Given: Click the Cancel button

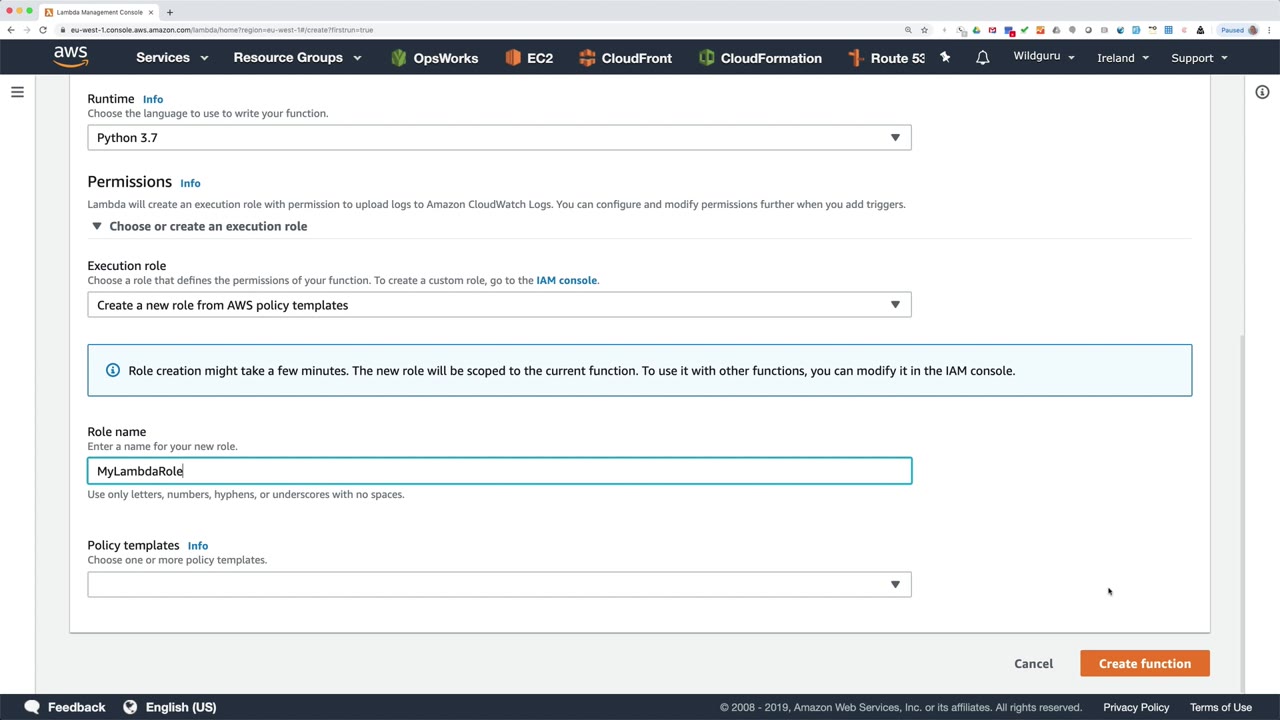Looking at the screenshot, I should (1033, 664).
